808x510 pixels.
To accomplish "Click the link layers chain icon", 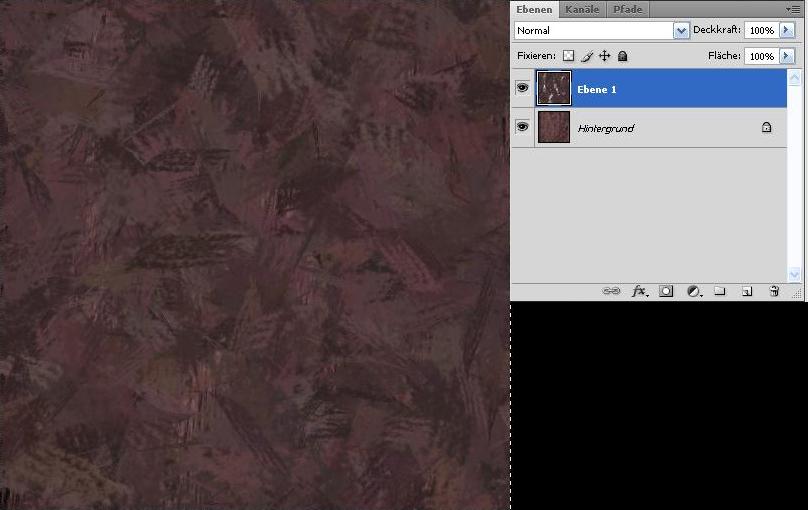I will [x=611, y=291].
